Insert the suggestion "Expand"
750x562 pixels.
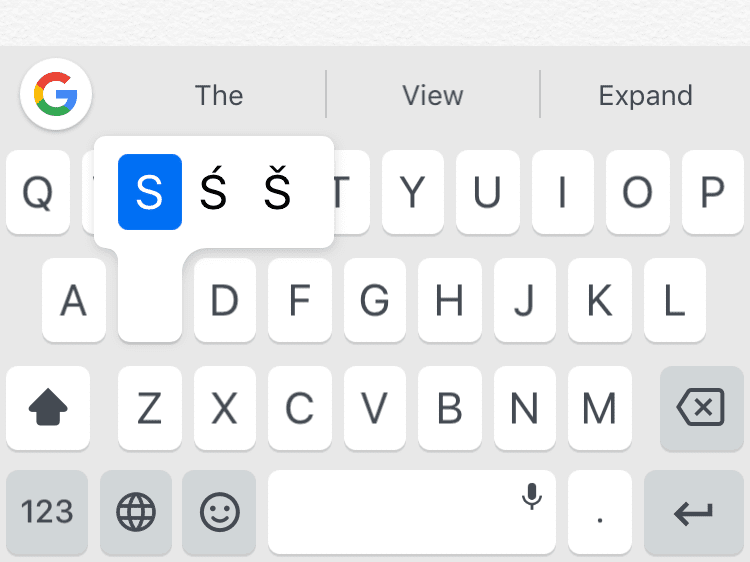pos(645,95)
